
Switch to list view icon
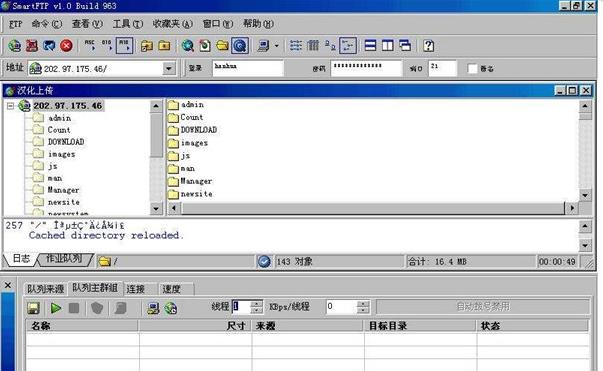tap(295, 46)
